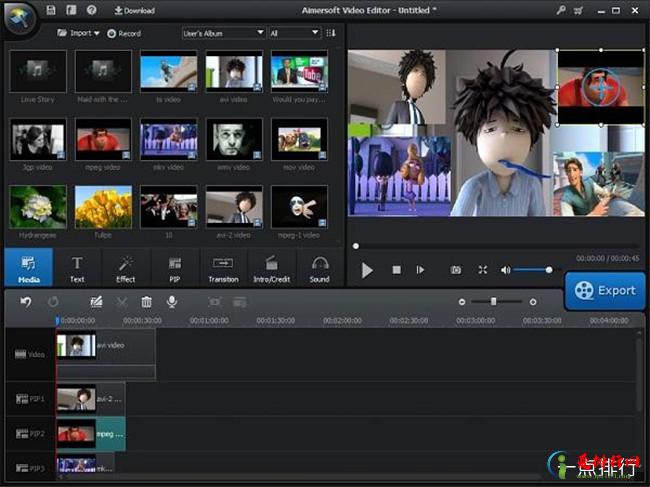Click the microphone voiceover icon
Screen dimensions: 650x487
(x=172, y=301)
